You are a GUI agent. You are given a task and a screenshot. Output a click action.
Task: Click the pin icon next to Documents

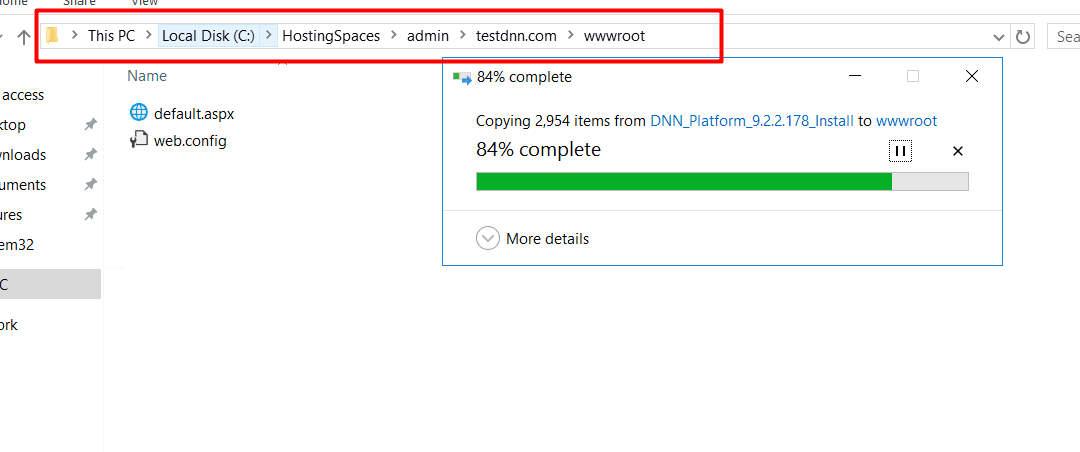(90, 185)
